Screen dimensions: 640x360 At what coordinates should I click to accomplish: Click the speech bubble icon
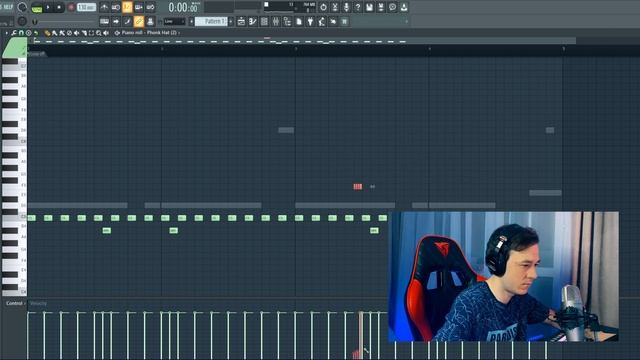click(392, 7)
